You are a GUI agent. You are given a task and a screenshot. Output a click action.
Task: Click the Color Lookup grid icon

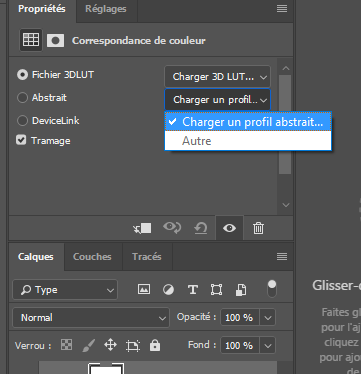click(31, 40)
